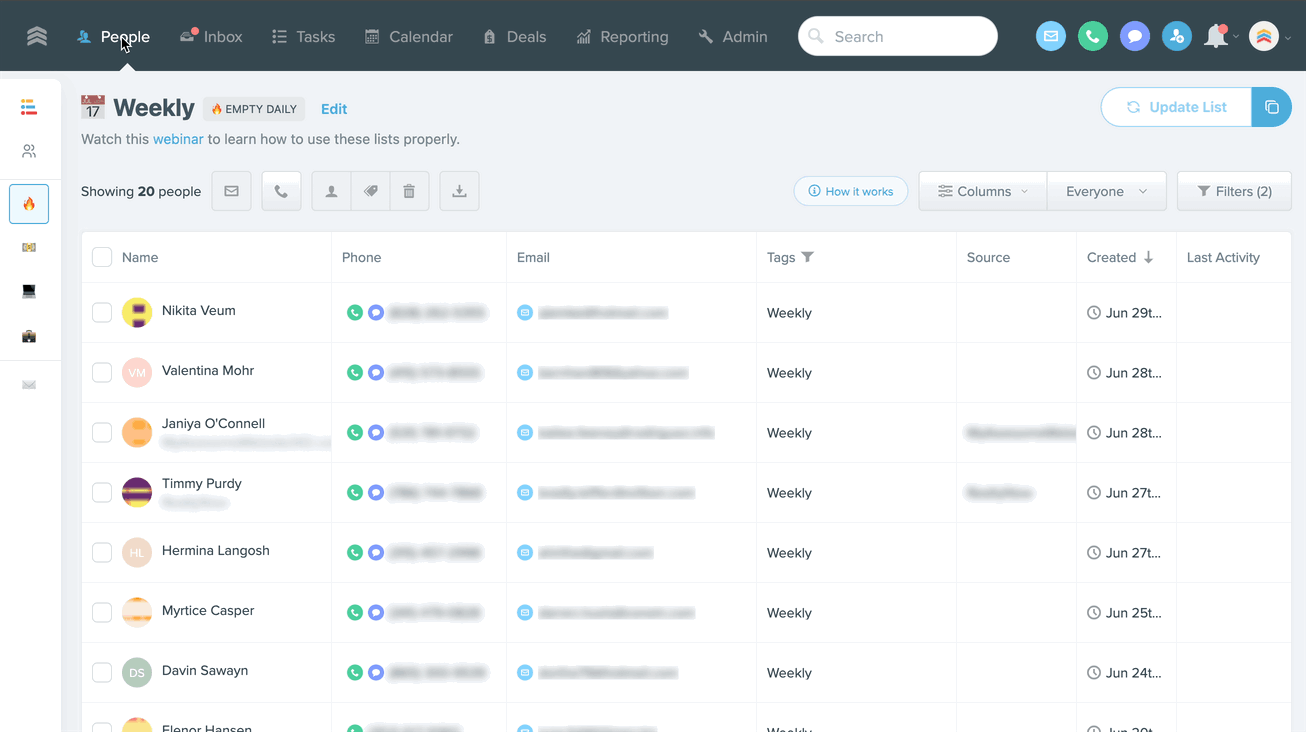
Task: Open the People tab
Action: tap(113, 37)
